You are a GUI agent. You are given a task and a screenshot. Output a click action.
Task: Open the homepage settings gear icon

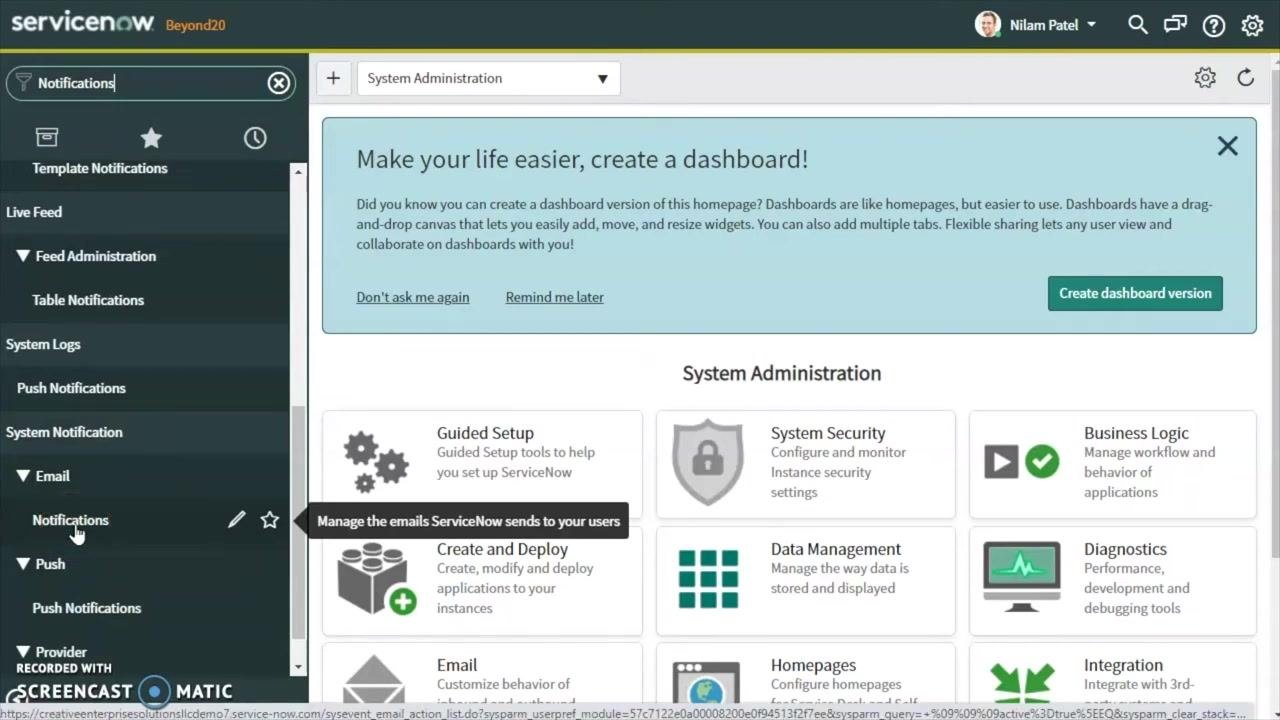(1205, 78)
